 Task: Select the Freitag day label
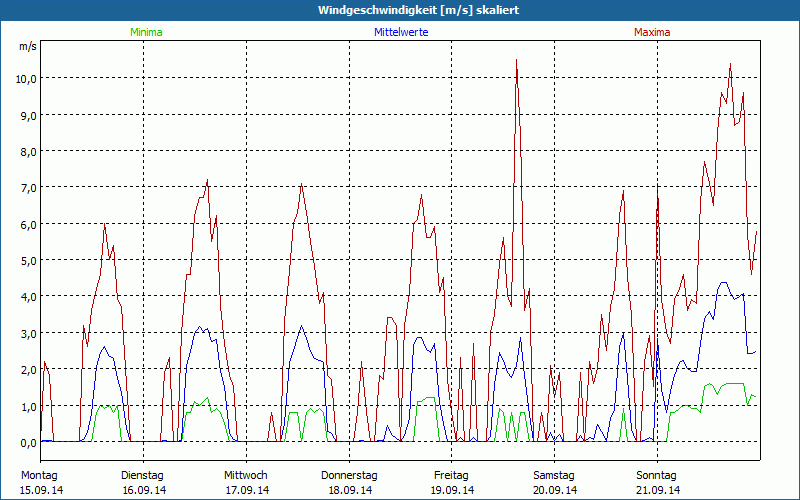tap(452, 475)
